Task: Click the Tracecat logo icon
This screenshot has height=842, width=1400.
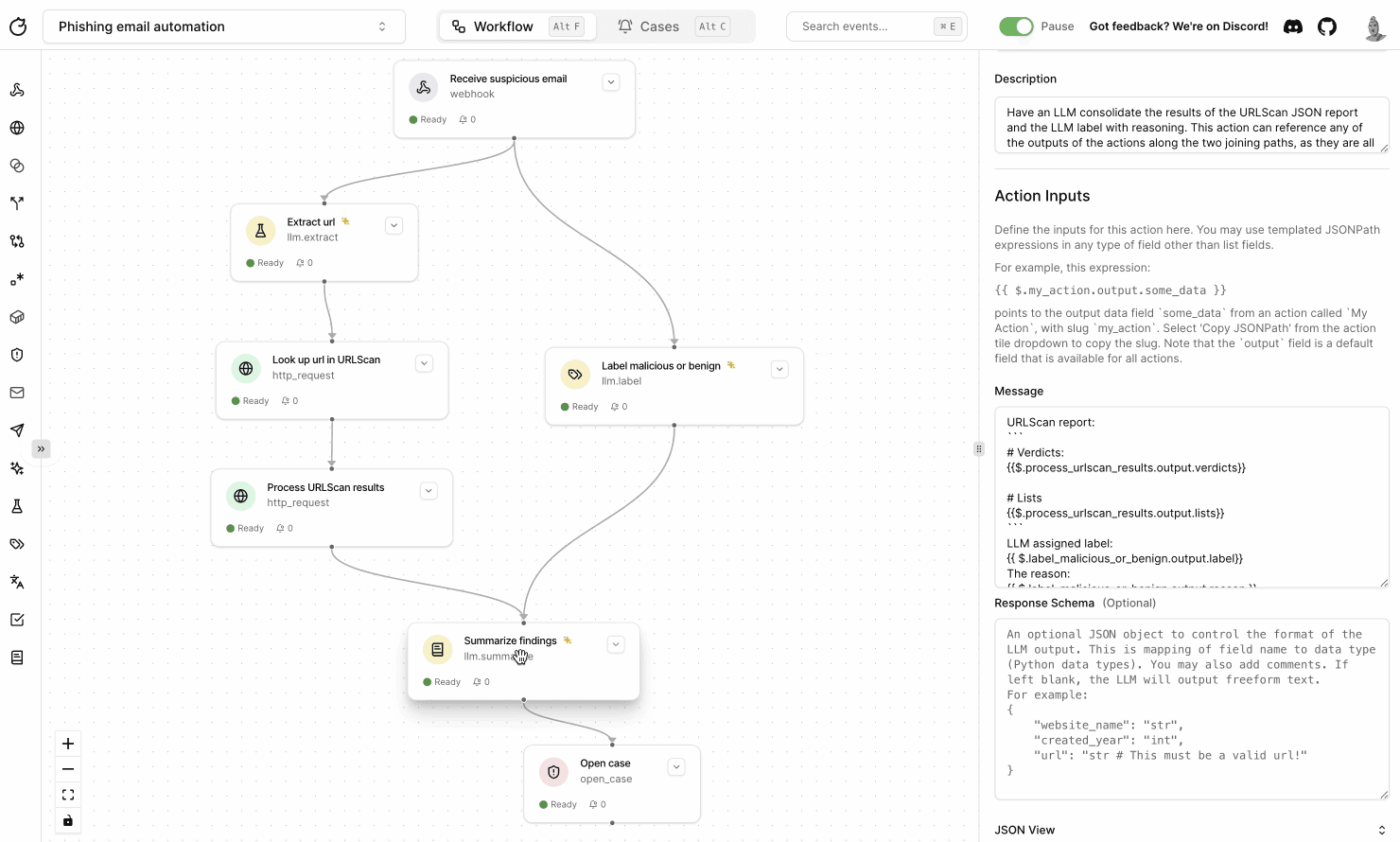Action: click(x=18, y=26)
